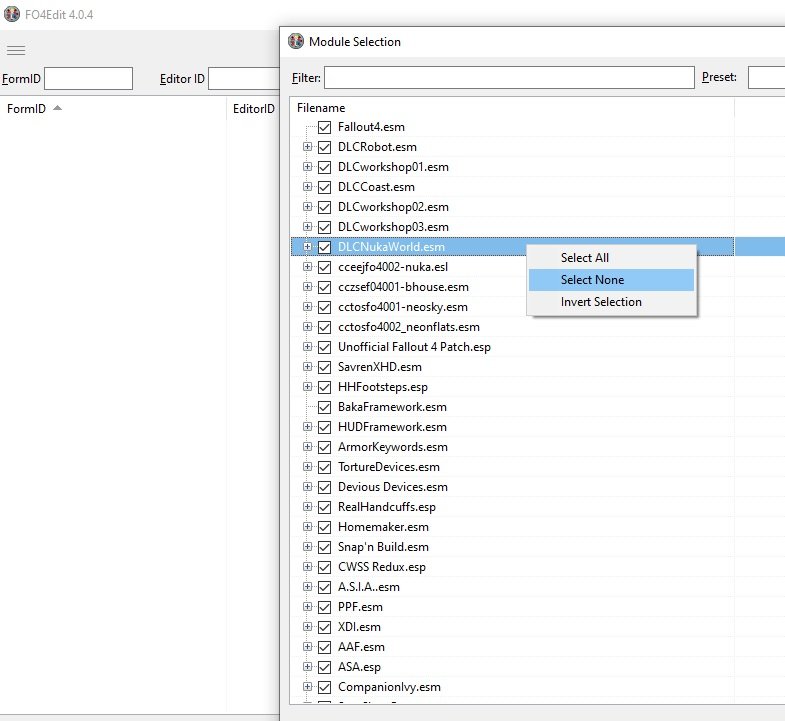The height and width of the screenshot is (721, 785).
Task: Expand the ArmorKeywords.esm tree node
Action: coord(308,447)
